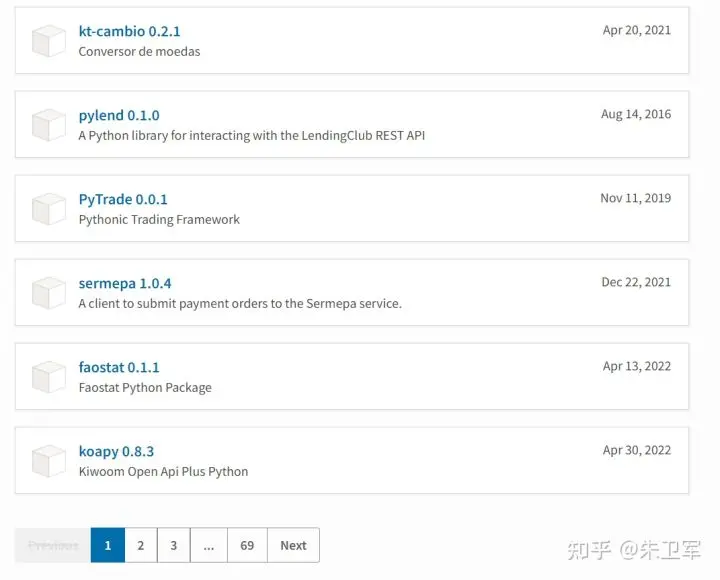Image resolution: width=720 pixels, height=580 pixels.
Task: Click the faostat package cube icon
Action: click(48, 377)
